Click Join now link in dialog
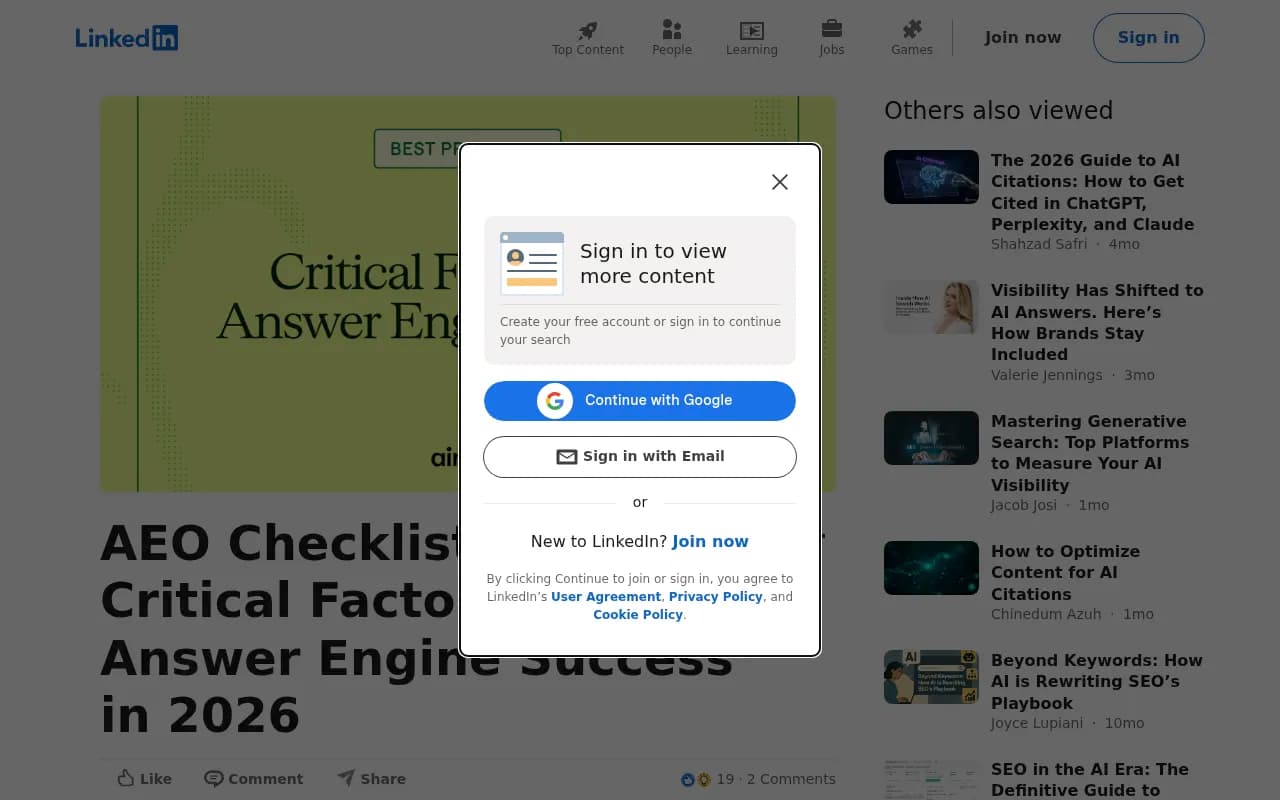The height and width of the screenshot is (800, 1280). (710, 541)
